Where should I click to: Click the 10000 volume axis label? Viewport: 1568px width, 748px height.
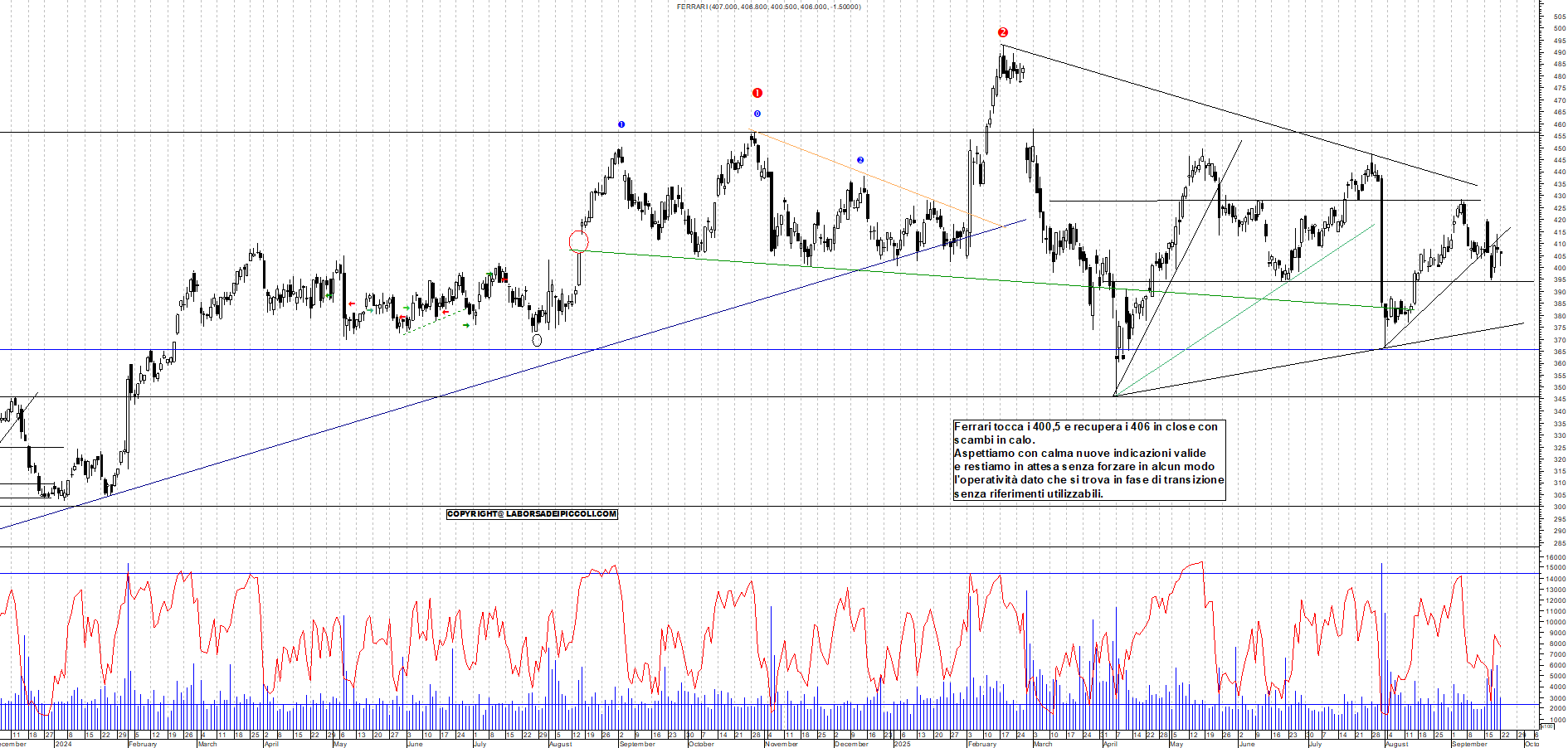coord(1556,622)
